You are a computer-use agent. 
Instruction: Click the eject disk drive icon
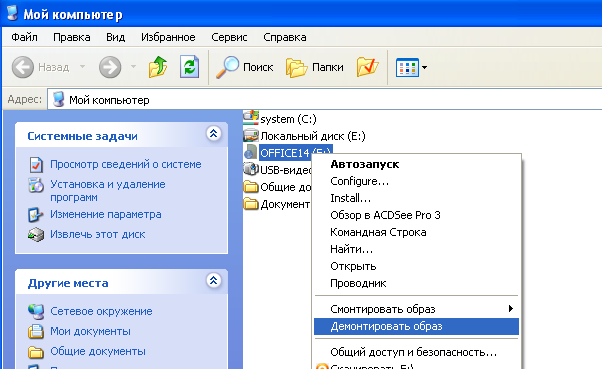pyautogui.click(x=36, y=235)
